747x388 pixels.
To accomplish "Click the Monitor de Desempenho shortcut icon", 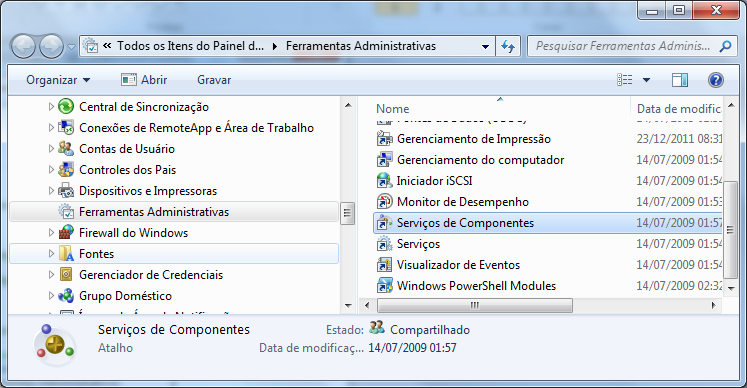I will [x=384, y=202].
